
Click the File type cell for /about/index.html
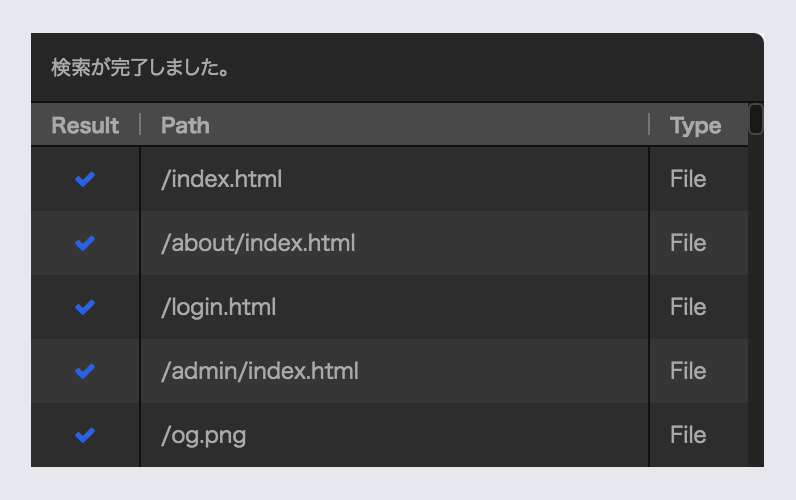[688, 243]
